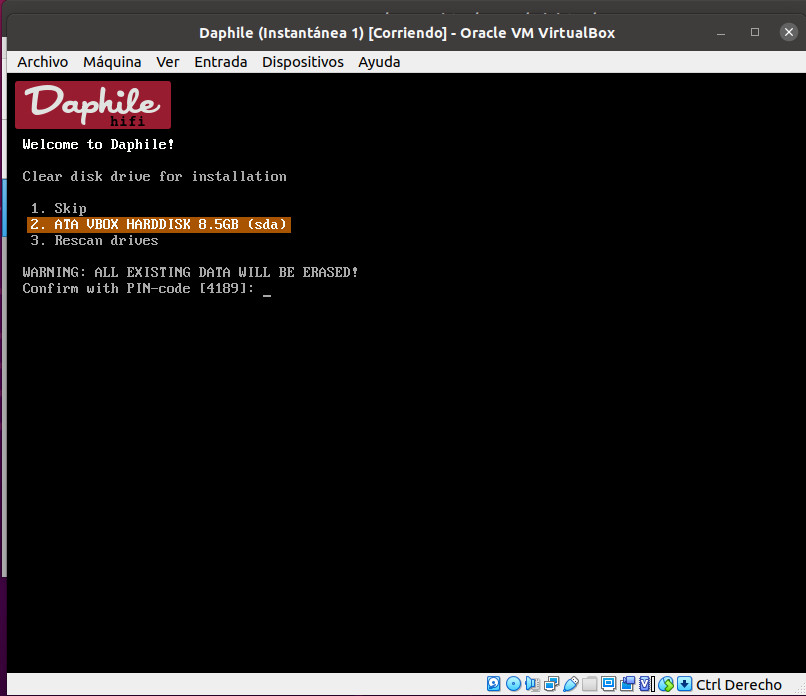Screen dimensions: 806x696
Task: Click the keyboard capture arrow icon
Action: (x=684, y=684)
